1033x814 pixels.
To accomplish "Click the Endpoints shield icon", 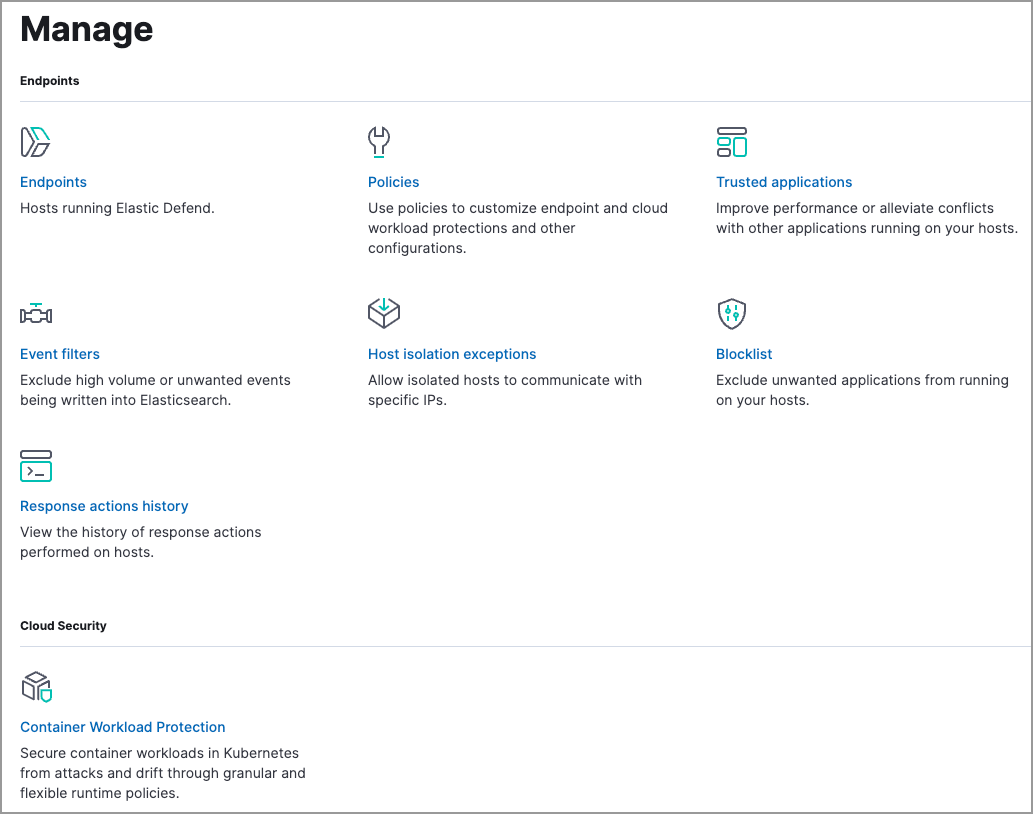I will tap(35, 141).
